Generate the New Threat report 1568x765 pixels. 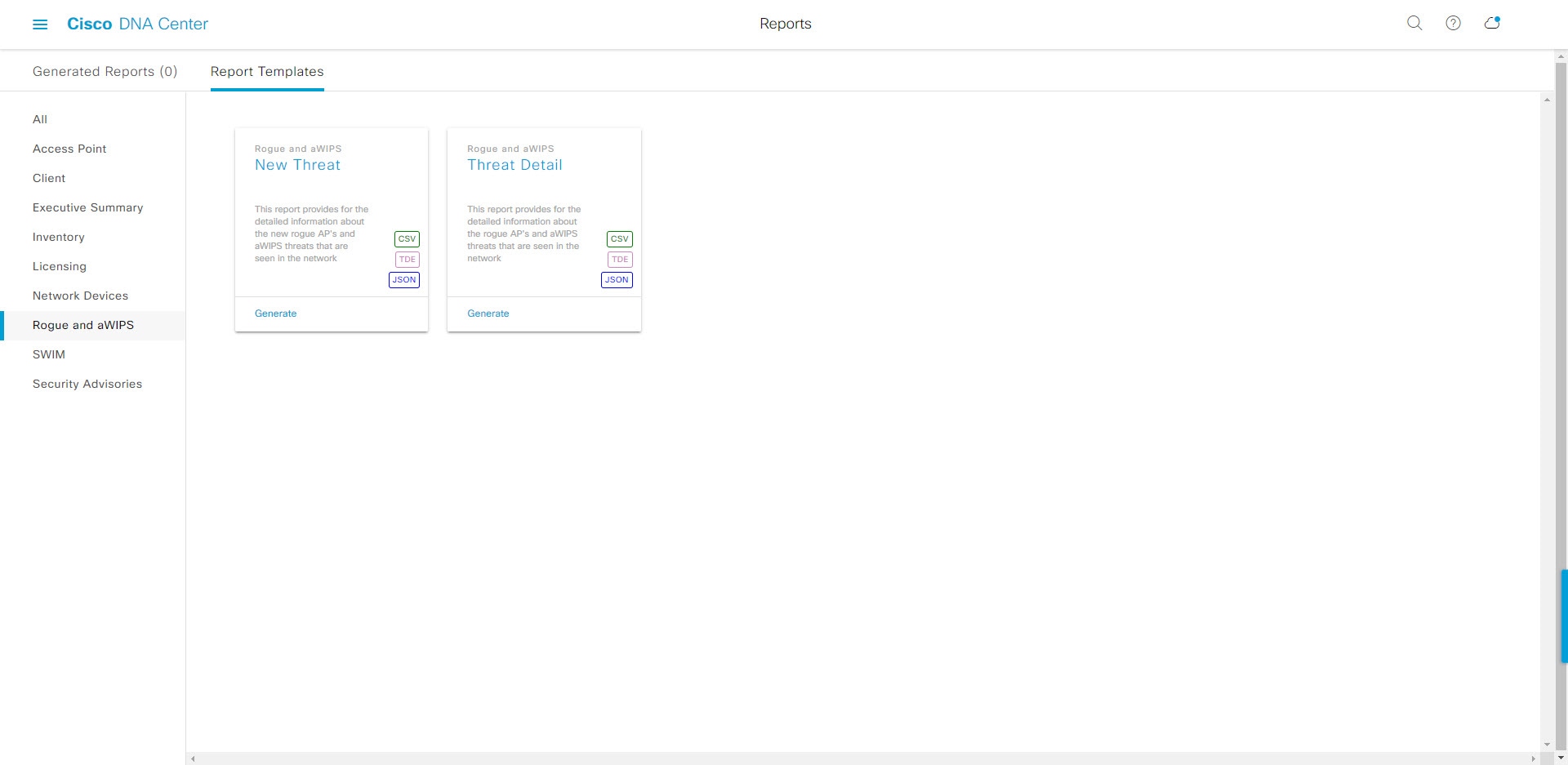point(275,314)
